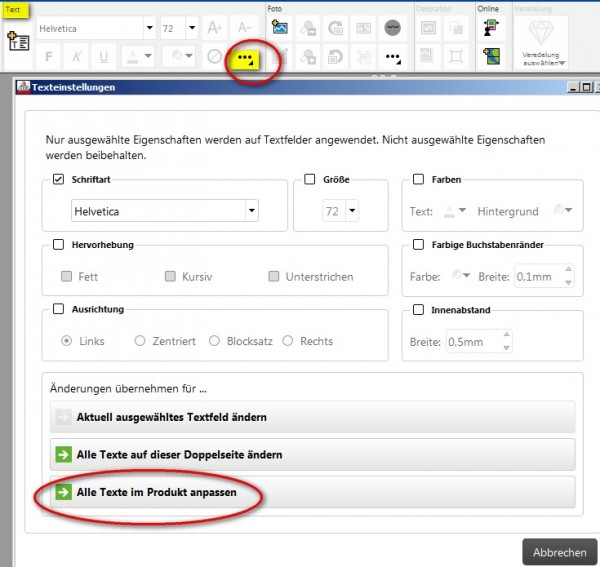
Task: Open the toolbar text color picker
Action: coord(138,57)
